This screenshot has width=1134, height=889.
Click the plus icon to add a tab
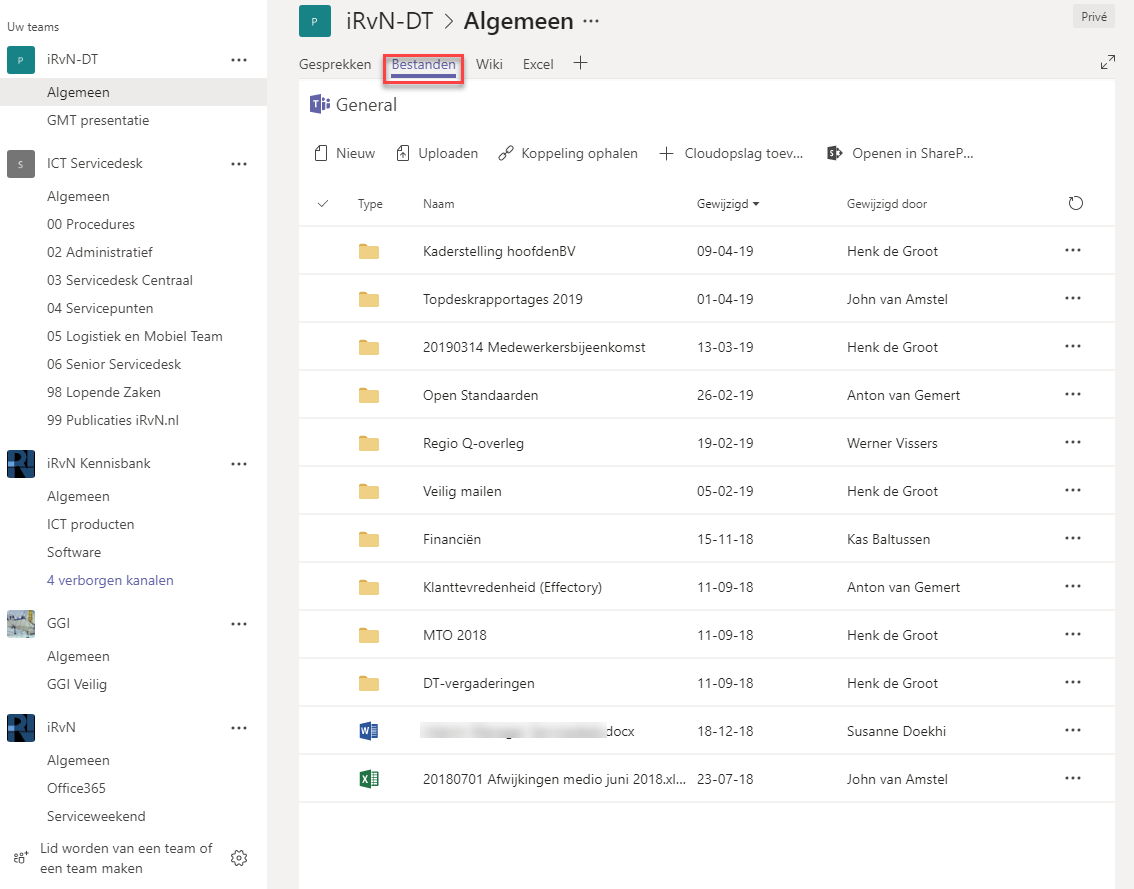pyautogui.click(x=580, y=63)
